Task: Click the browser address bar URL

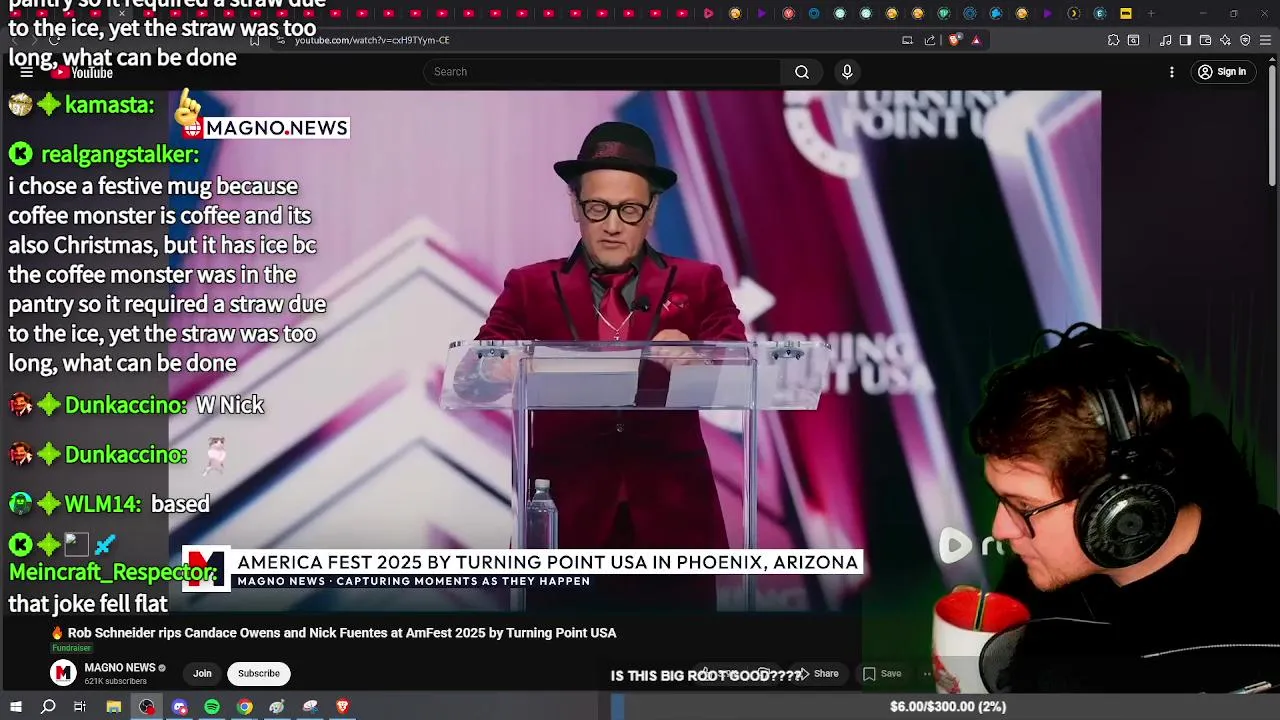Action: 372,40
